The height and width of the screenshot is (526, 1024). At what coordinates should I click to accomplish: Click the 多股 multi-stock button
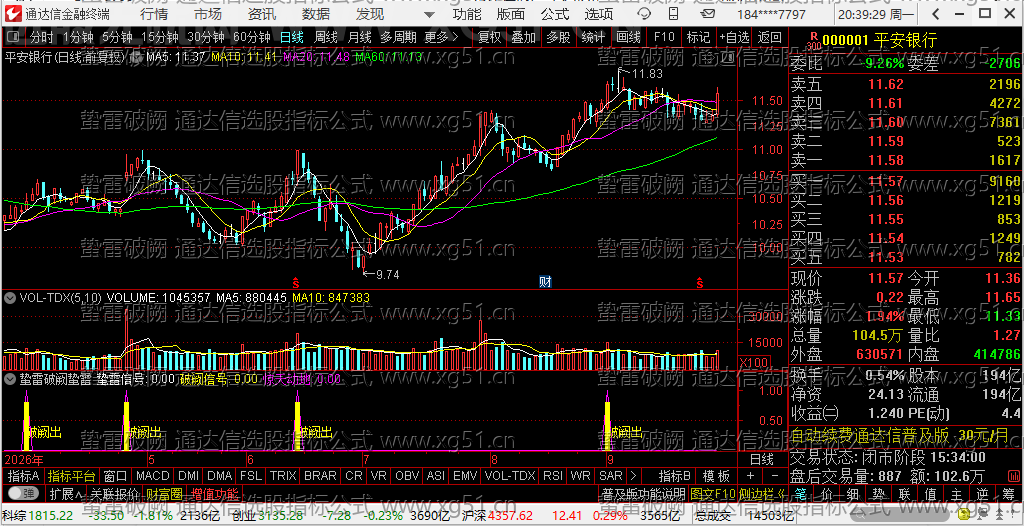click(x=558, y=37)
